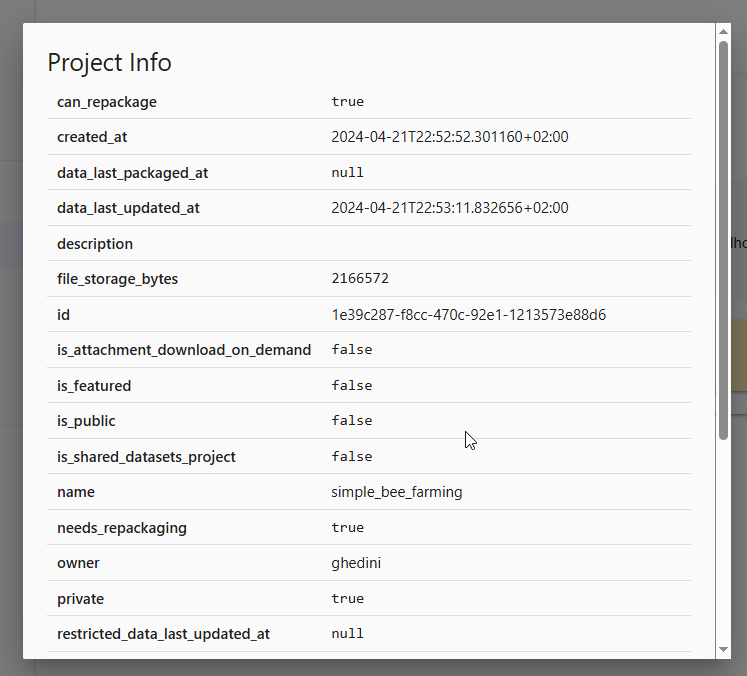Click null value of restricted_data_last_updated_at
This screenshot has width=747, height=676.
(x=348, y=634)
